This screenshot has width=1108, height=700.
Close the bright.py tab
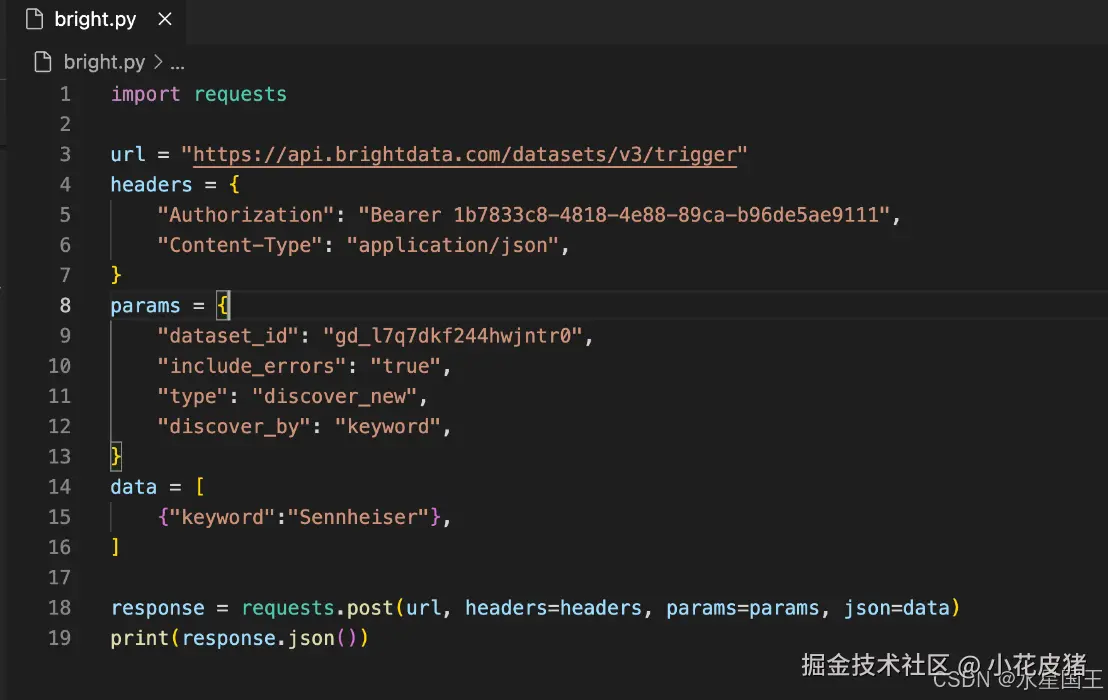165,19
